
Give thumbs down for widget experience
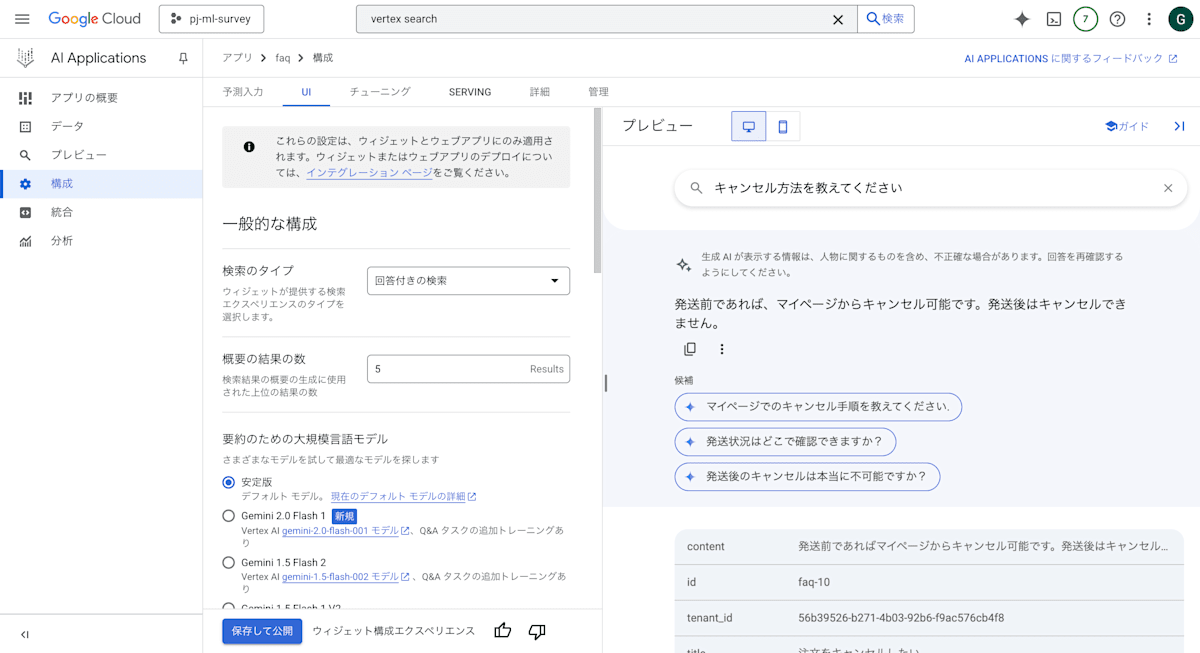[537, 631]
